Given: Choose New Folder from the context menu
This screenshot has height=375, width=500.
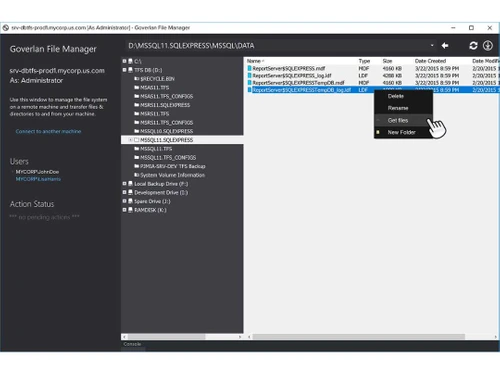Looking at the screenshot, I should [403, 132].
